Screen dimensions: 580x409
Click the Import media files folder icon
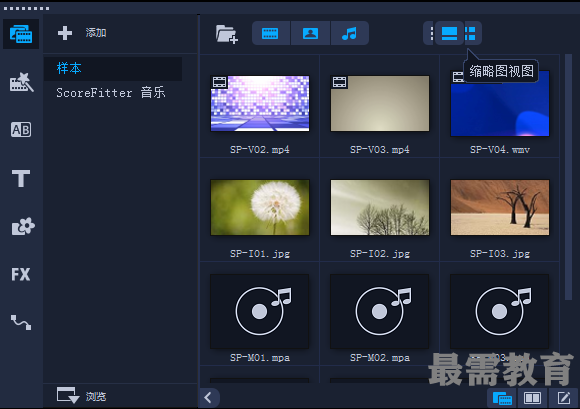(226, 34)
